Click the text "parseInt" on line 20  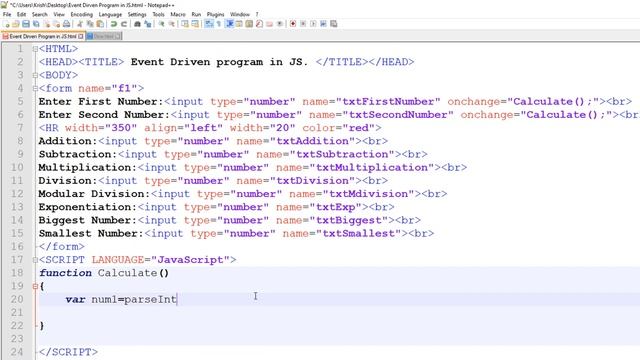150,300
